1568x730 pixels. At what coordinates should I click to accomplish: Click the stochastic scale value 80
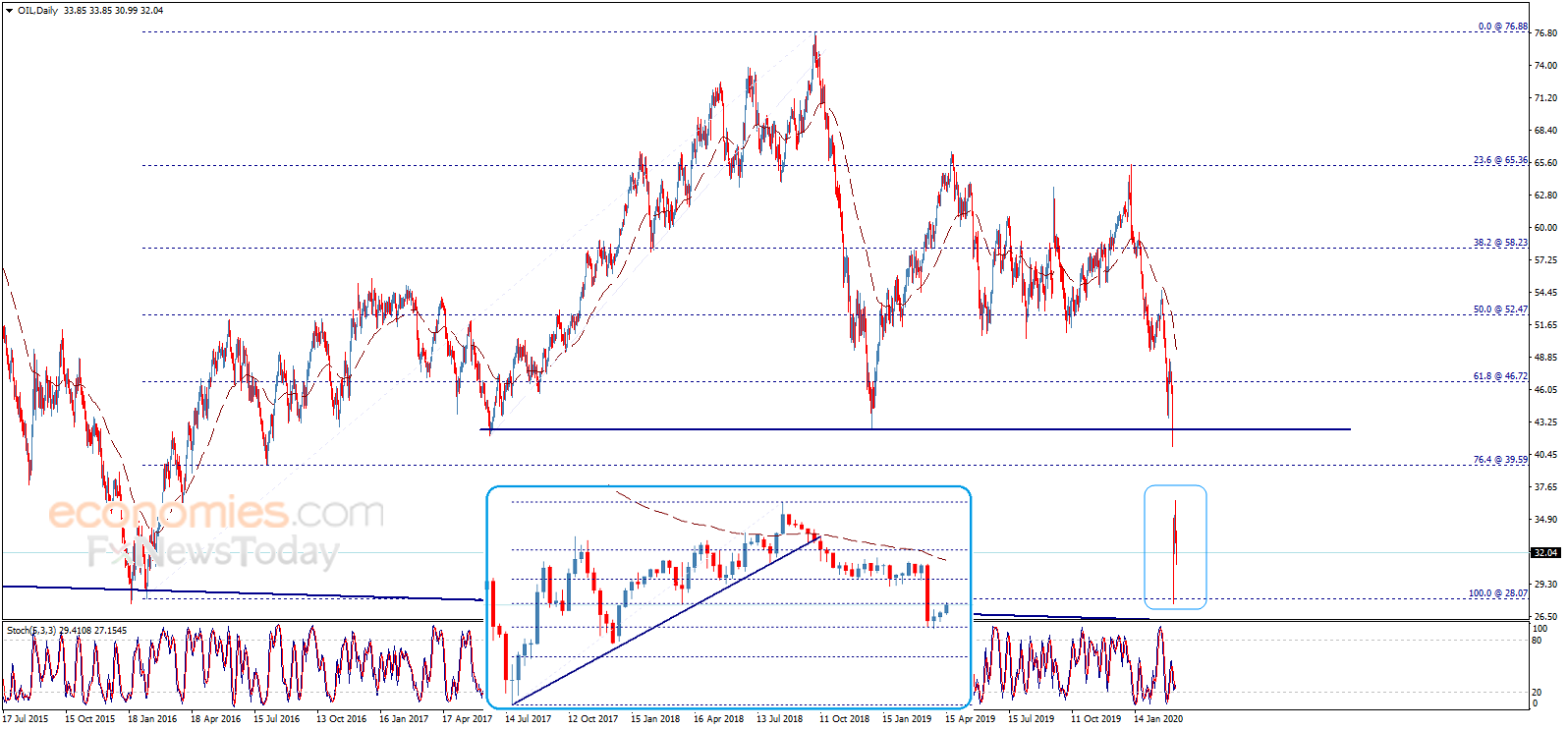tap(1538, 640)
